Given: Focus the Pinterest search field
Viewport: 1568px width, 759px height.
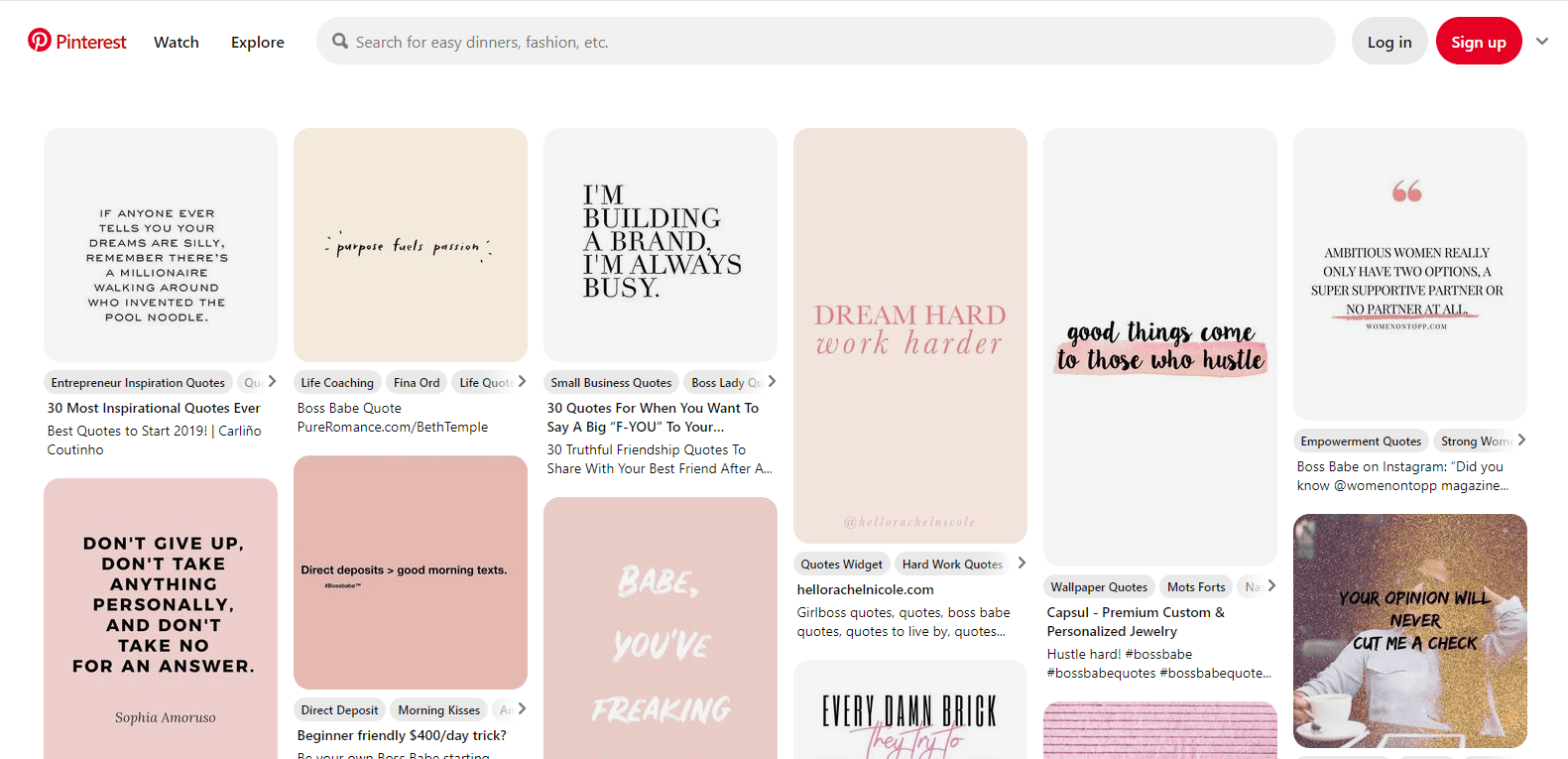Looking at the screenshot, I should (x=833, y=42).
